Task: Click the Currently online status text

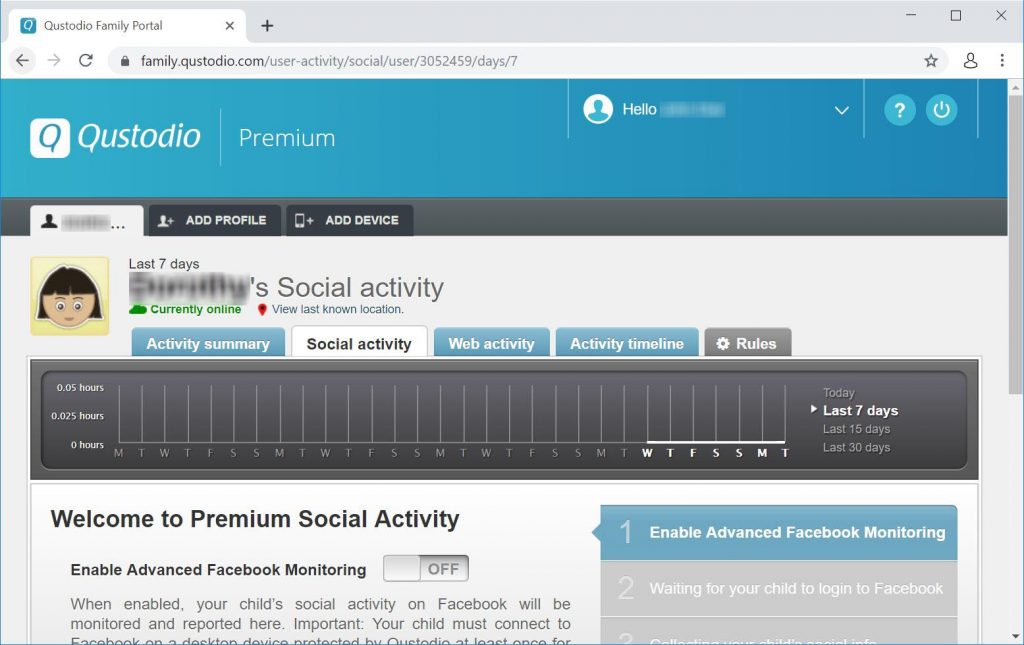Action: click(195, 309)
